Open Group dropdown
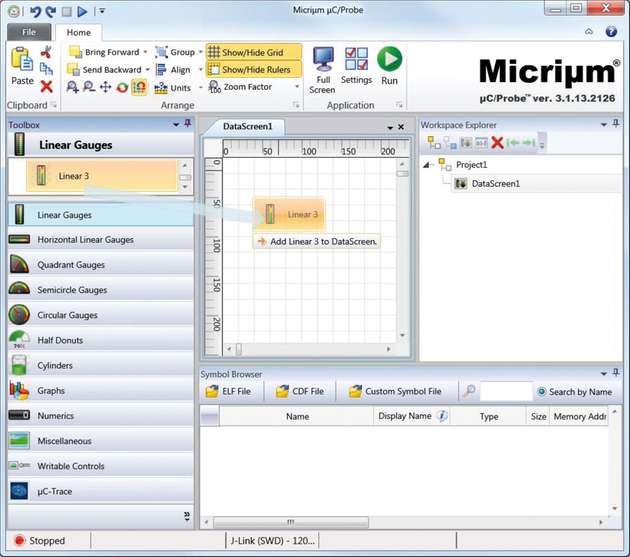Viewport: 630px width, 557px height. coord(200,52)
